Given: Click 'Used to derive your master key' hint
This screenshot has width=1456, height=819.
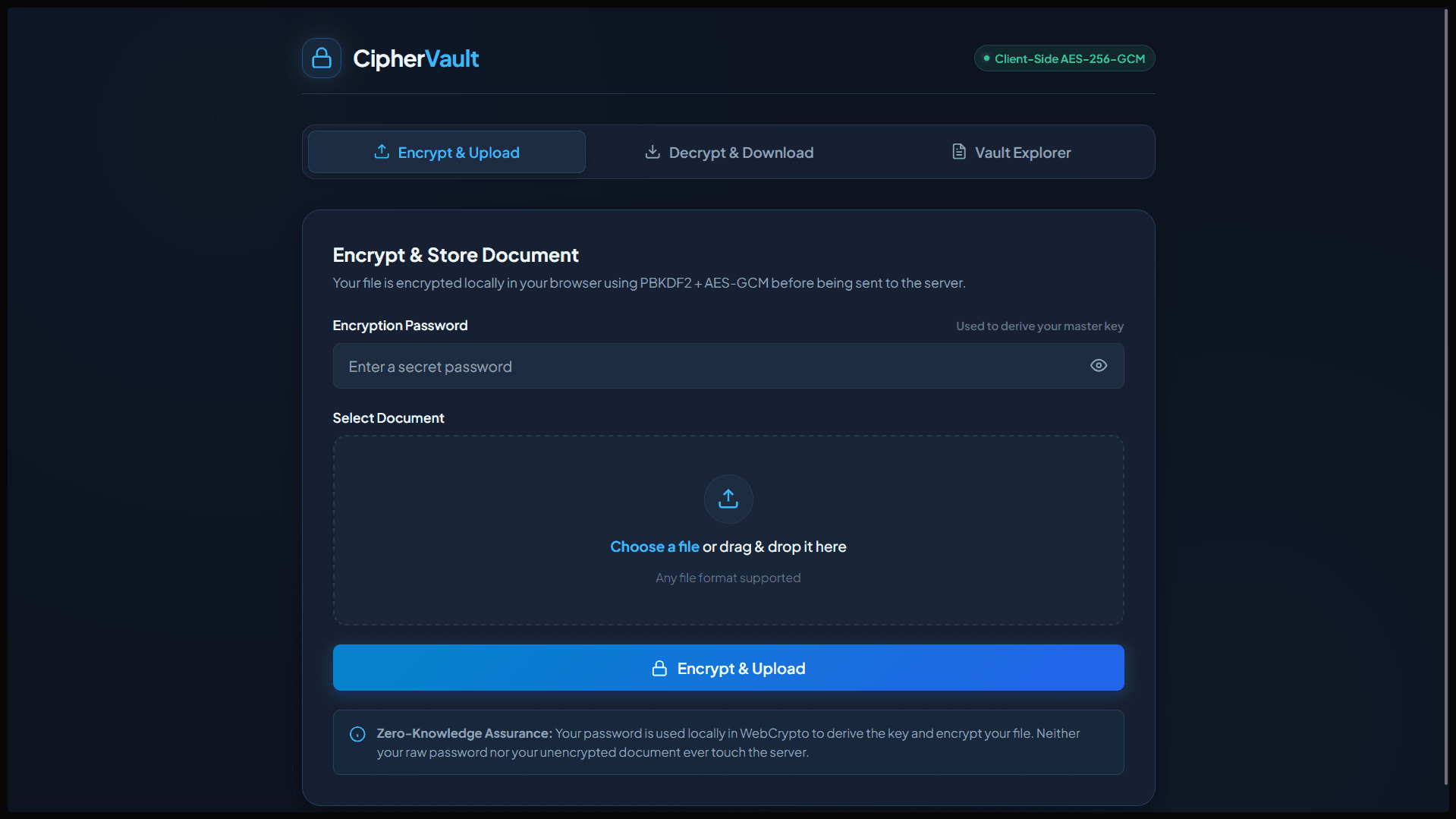Looking at the screenshot, I should 1039,326.
